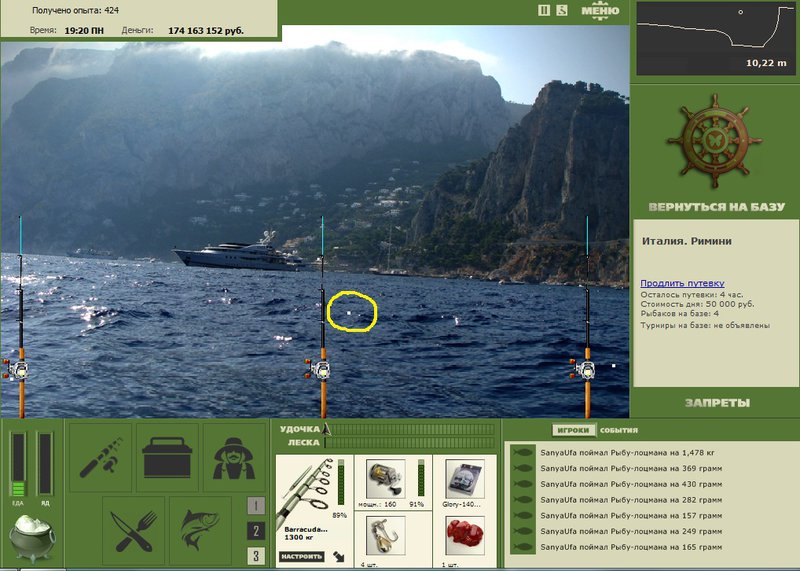This screenshot has height=571, width=800.
Task: Select rod slot 1
Action: pos(256,506)
